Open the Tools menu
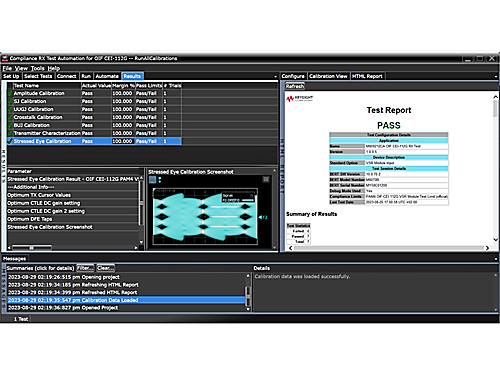Viewport: 500px width, 375px height. [38, 68]
